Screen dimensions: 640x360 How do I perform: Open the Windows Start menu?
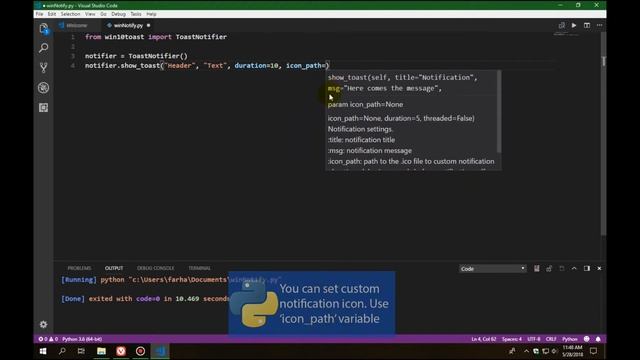[43, 351]
